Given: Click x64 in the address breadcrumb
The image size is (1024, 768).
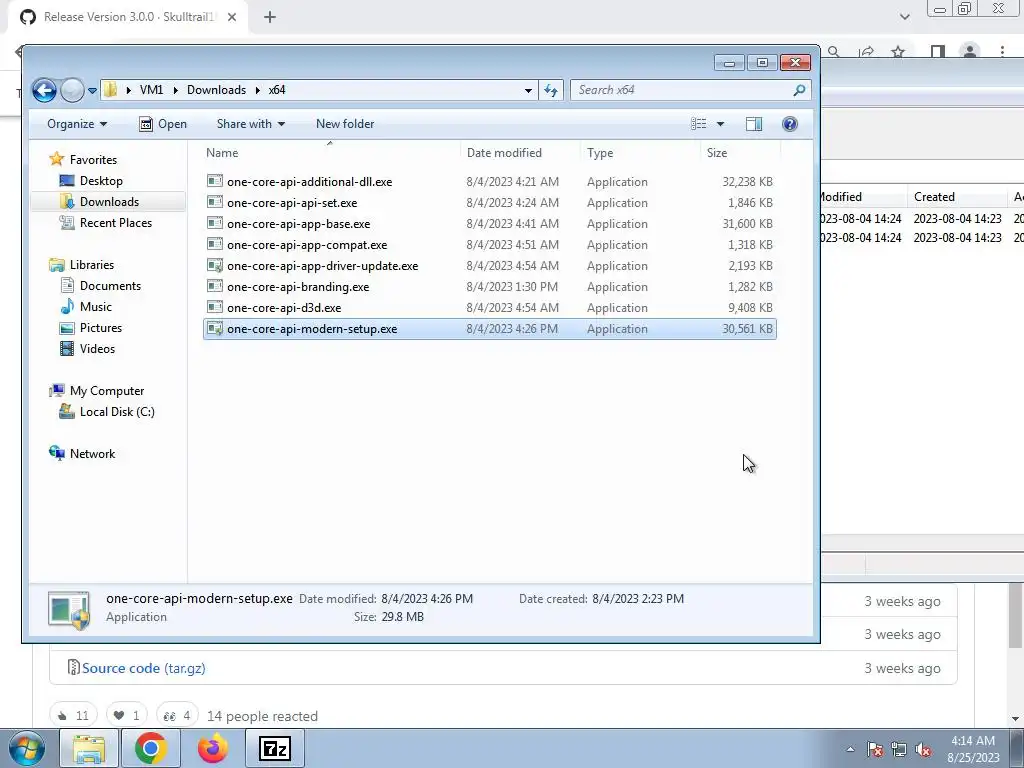Looking at the screenshot, I should [277, 90].
